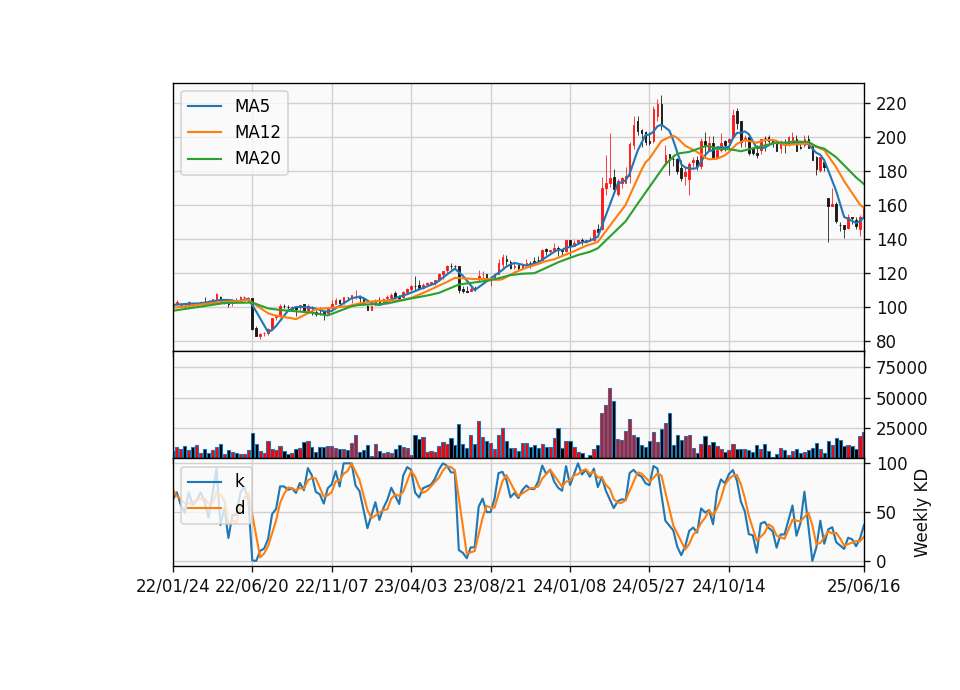This screenshot has width=960, height=690.
Task: Click the 120 price axis label
Action: pos(891,274)
